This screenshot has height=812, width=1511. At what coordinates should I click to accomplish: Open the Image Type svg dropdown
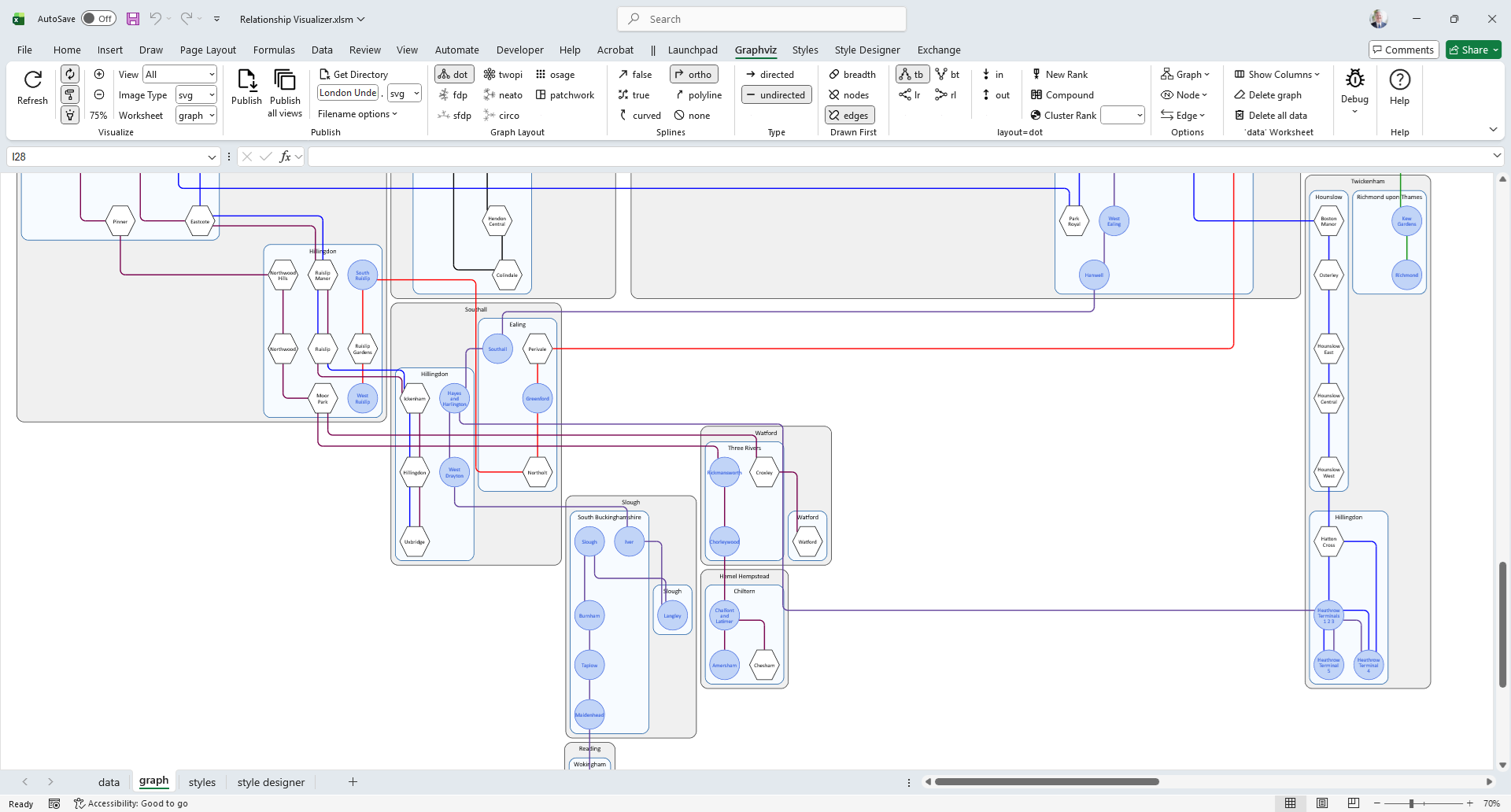coord(196,95)
